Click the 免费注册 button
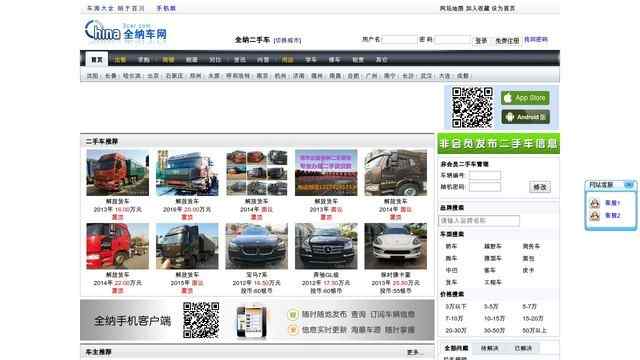 click(507, 41)
